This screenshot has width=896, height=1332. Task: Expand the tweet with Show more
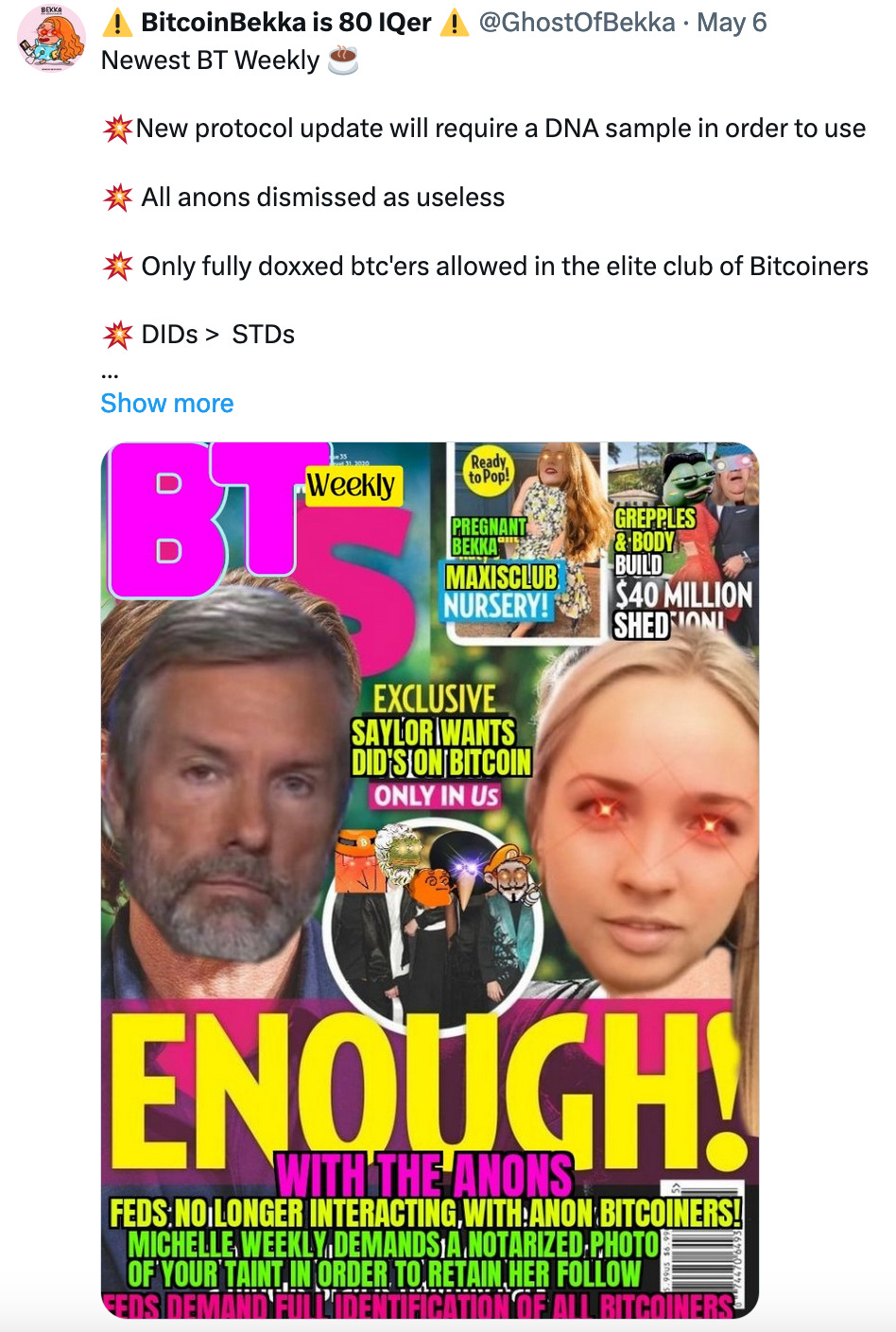coord(167,403)
